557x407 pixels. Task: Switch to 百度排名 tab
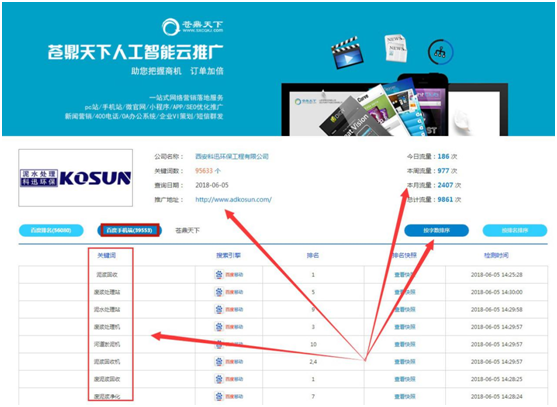[51, 230]
